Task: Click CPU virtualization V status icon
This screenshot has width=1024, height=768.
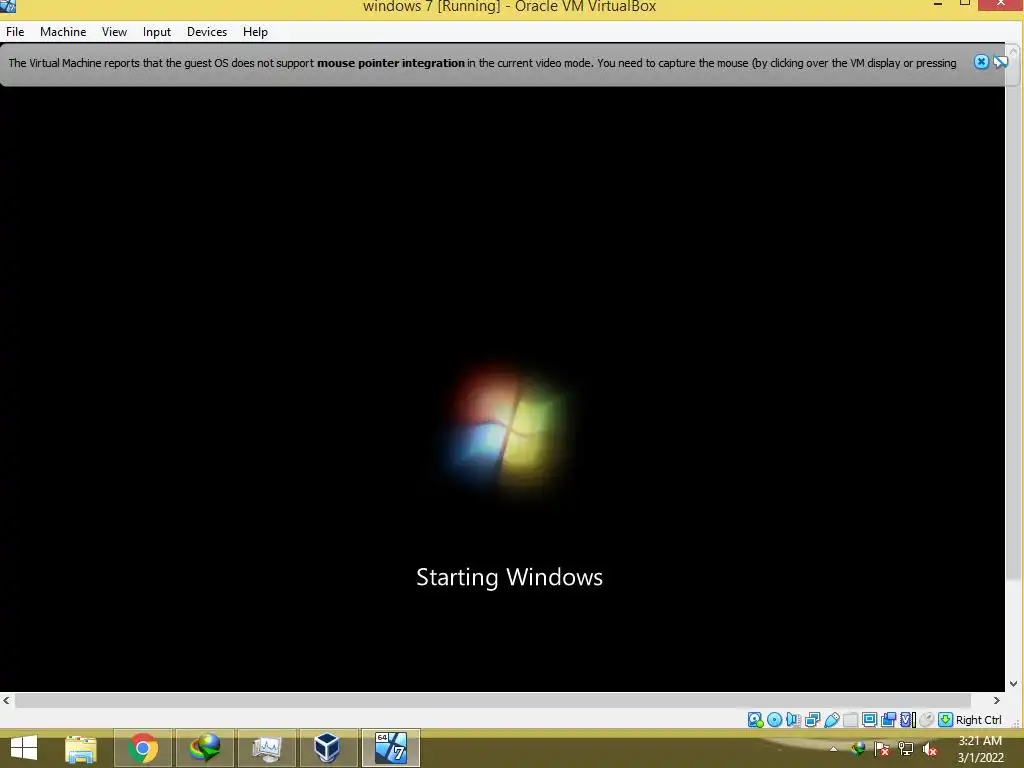Action: click(908, 720)
